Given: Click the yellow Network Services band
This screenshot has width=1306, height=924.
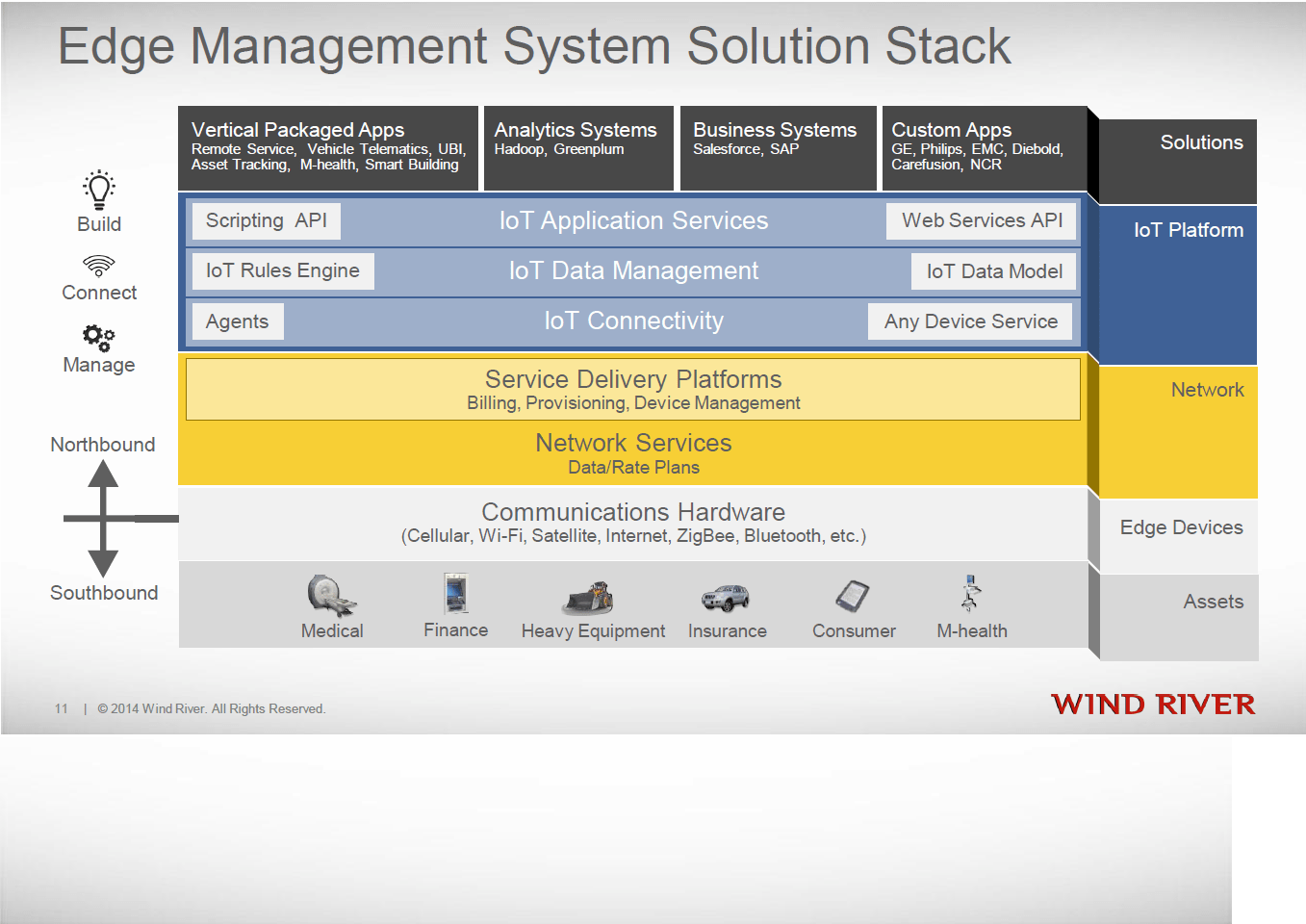Looking at the screenshot, I should pyautogui.click(x=633, y=454).
